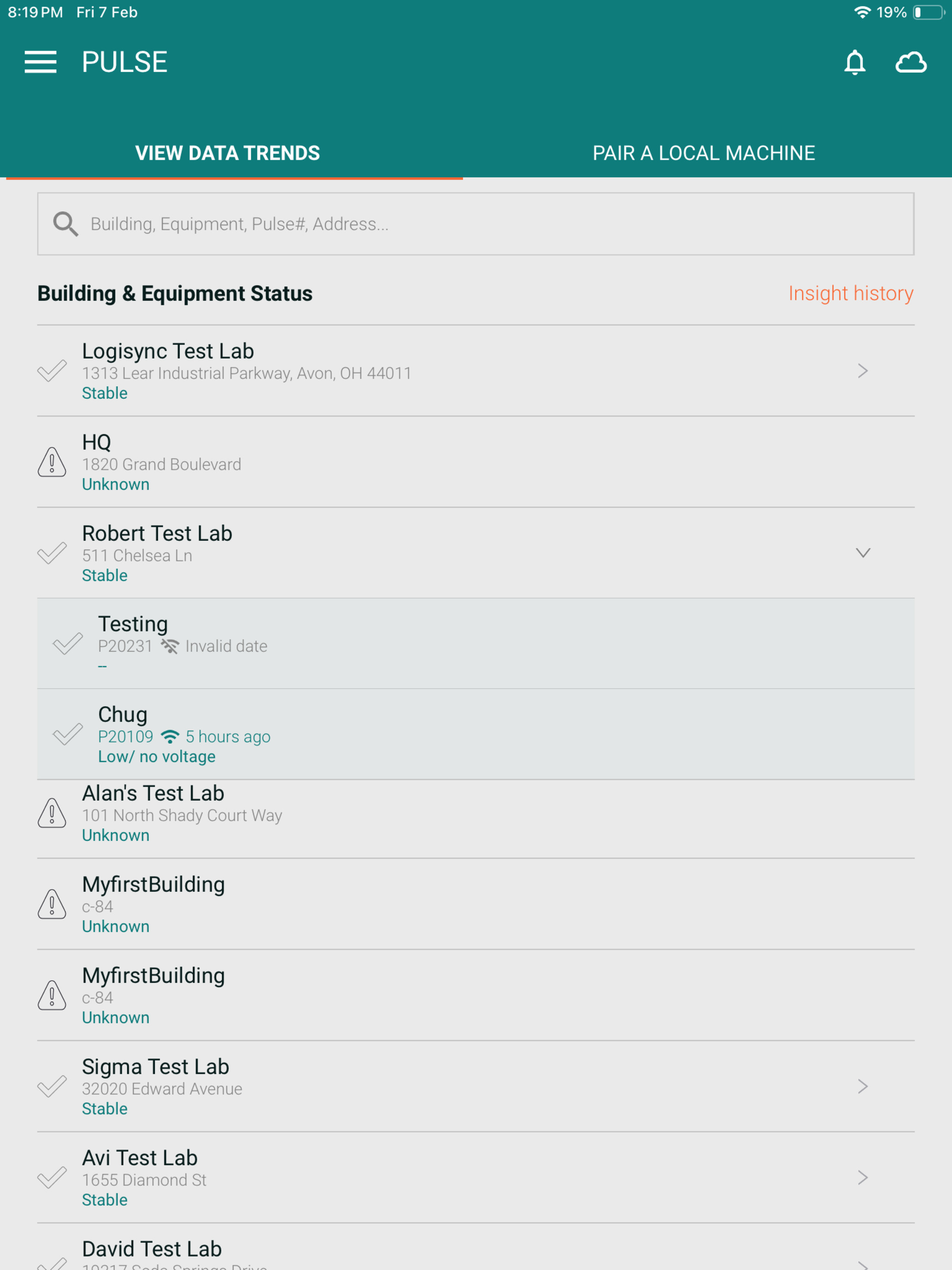The image size is (952, 1270).
Task: Tap the Logisync Test Lab checkmark icon
Action: 52,371
